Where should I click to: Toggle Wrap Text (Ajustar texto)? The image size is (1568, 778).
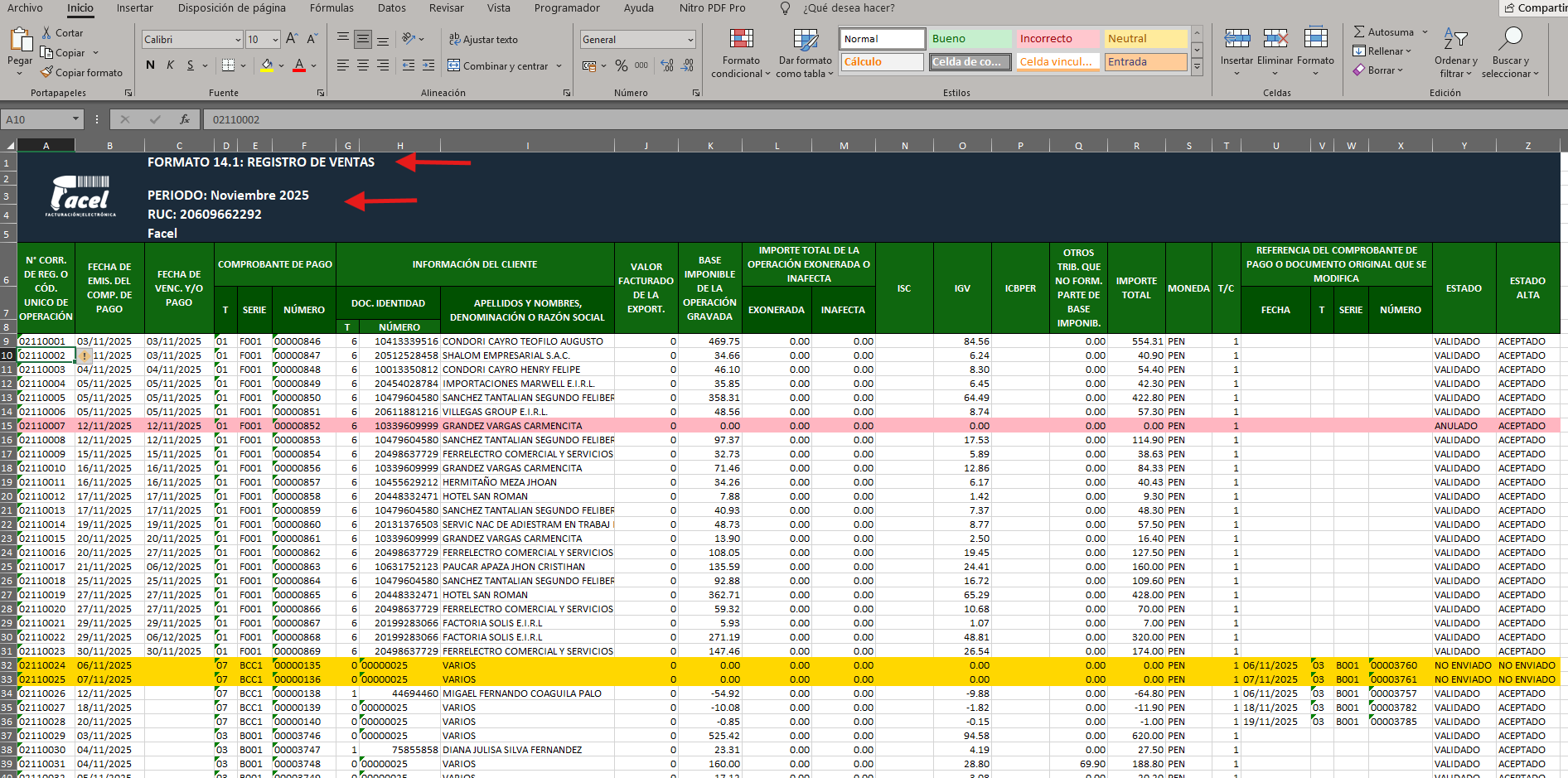click(x=483, y=40)
